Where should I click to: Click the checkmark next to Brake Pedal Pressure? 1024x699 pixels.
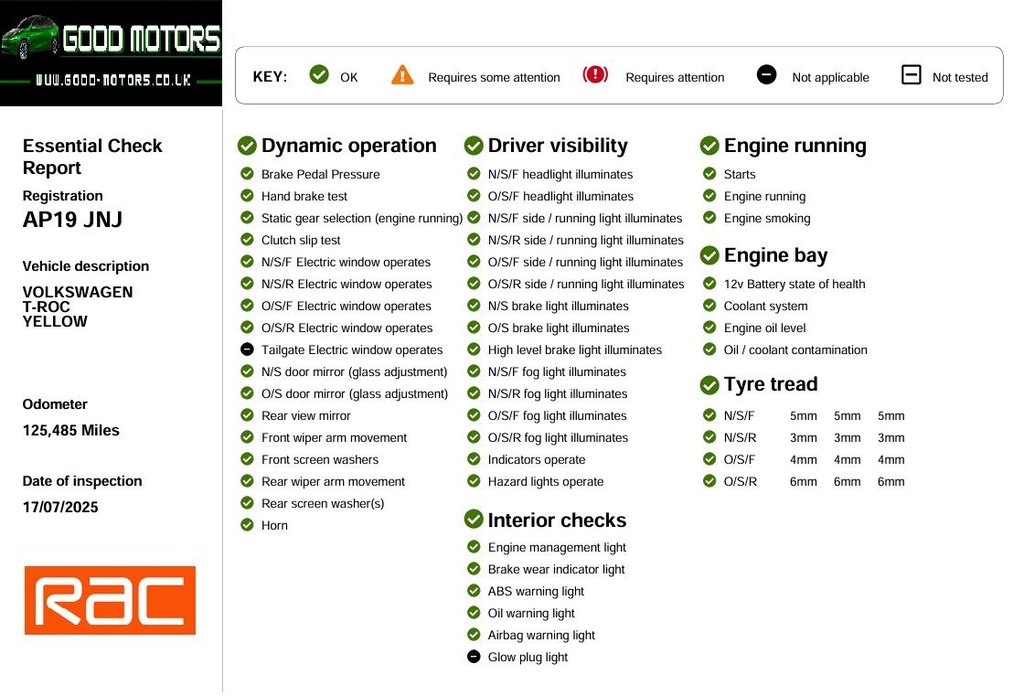point(247,174)
